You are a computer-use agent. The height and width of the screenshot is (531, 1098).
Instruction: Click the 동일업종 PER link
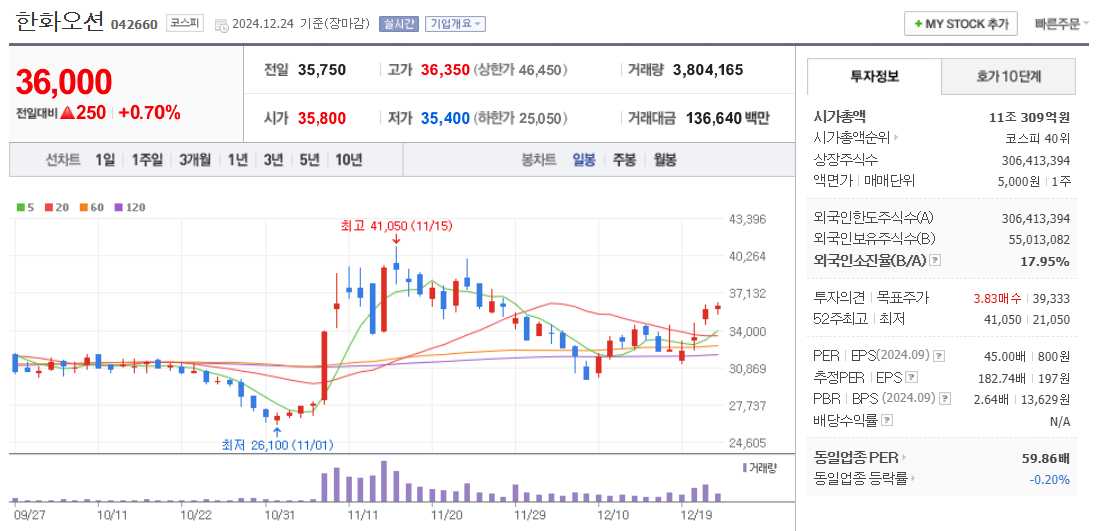click(x=857, y=458)
